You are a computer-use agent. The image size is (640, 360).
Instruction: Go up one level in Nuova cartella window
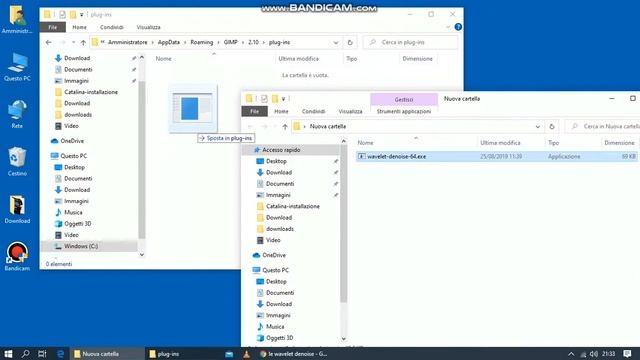[x=285, y=127]
